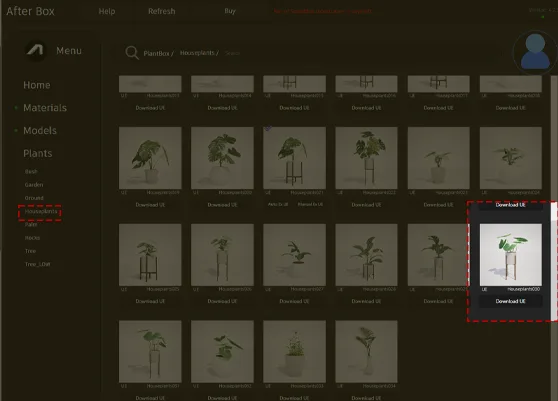Click Download UE under Houseplants028
This screenshot has width=558, height=401.
[366, 301]
